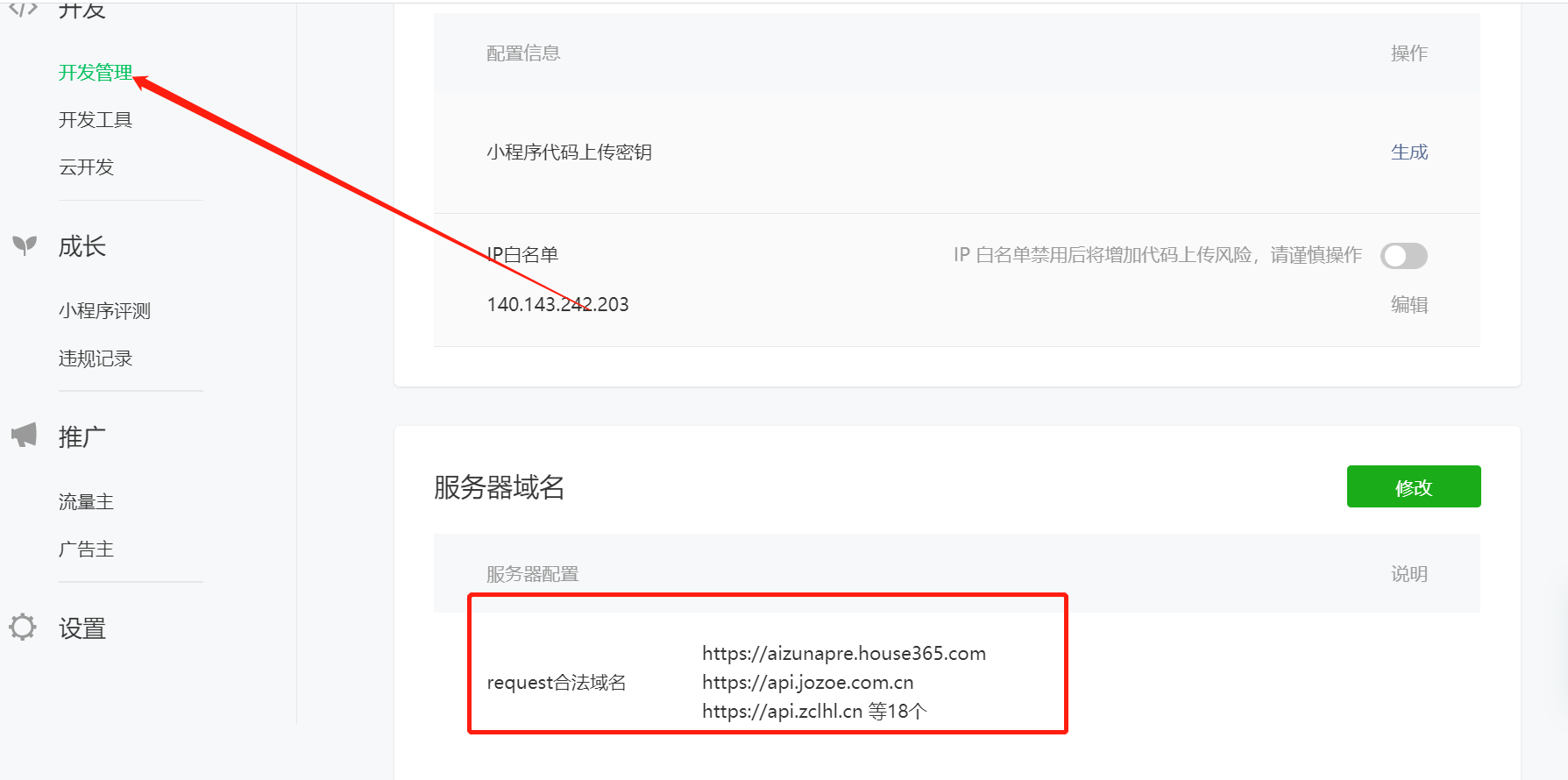Screen dimensions: 1568x780
Task: Click the 成长 section heading
Action: coord(82,246)
